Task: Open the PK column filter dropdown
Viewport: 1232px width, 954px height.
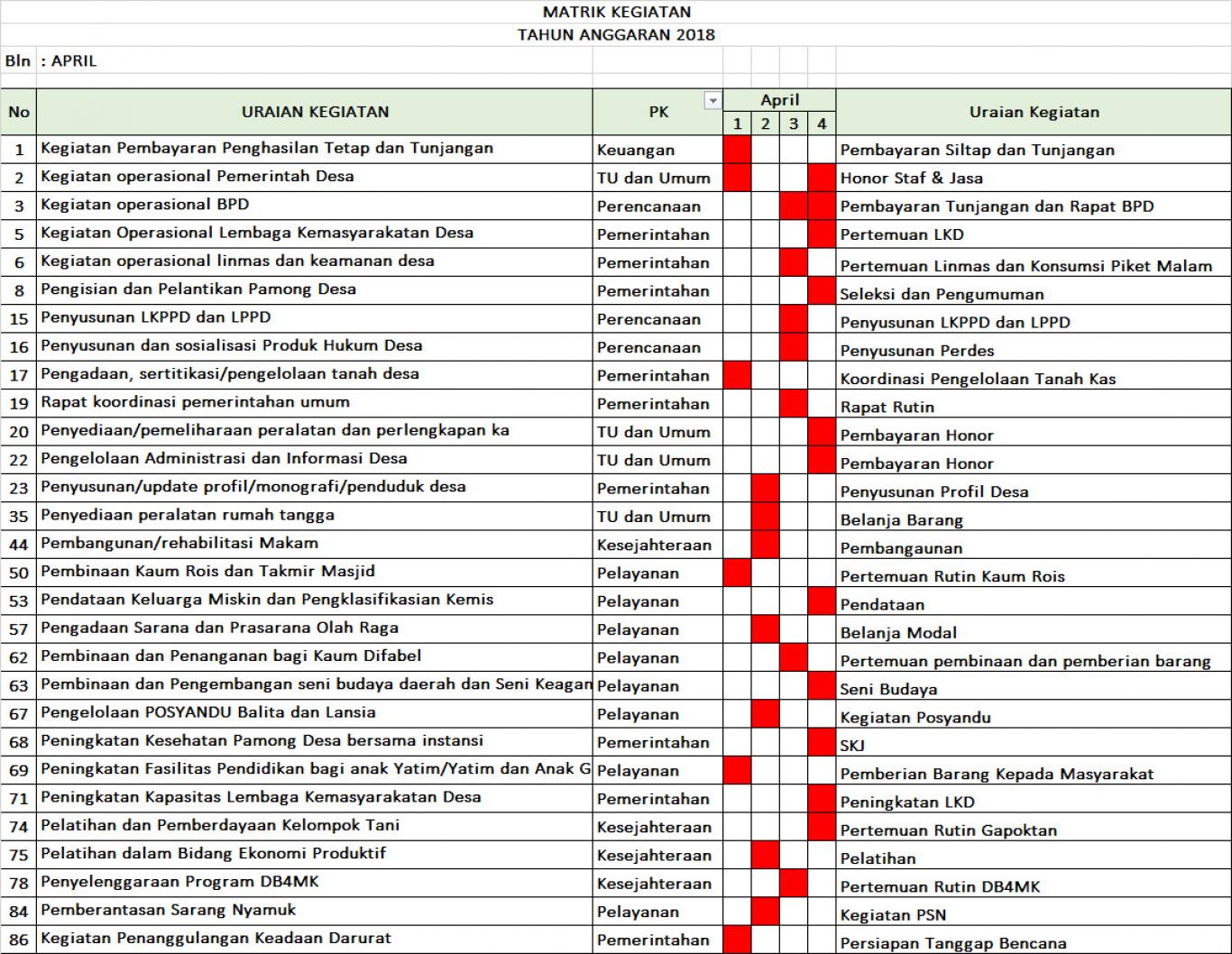Action: tap(713, 101)
